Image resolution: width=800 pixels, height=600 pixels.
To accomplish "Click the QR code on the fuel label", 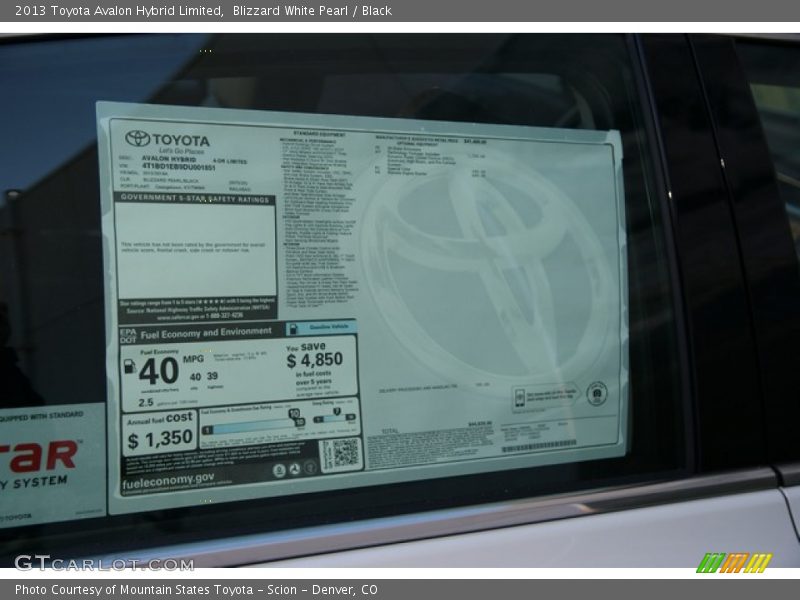I will click(345, 453).
